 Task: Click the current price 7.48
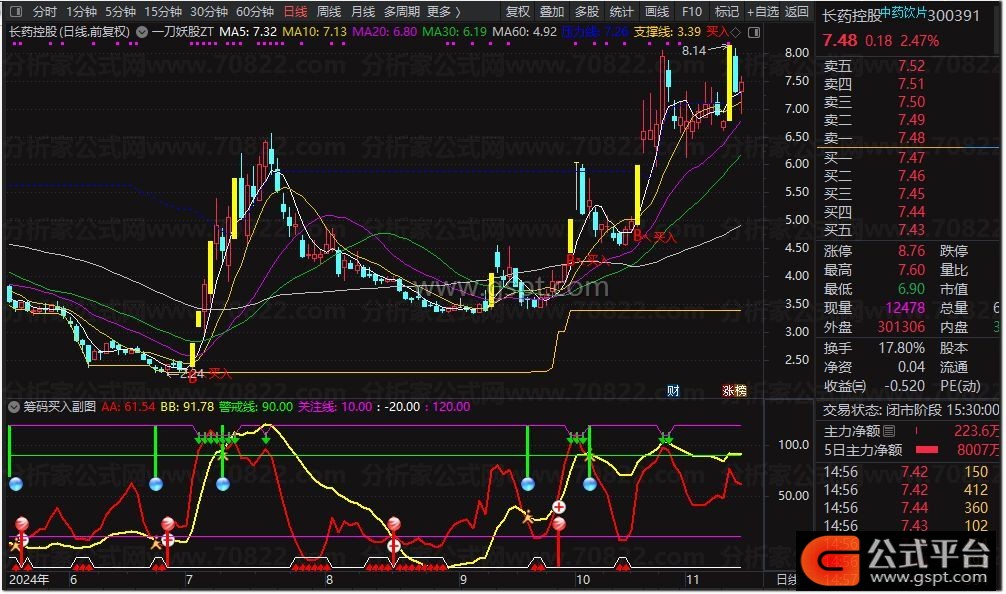tap(840, 40)
